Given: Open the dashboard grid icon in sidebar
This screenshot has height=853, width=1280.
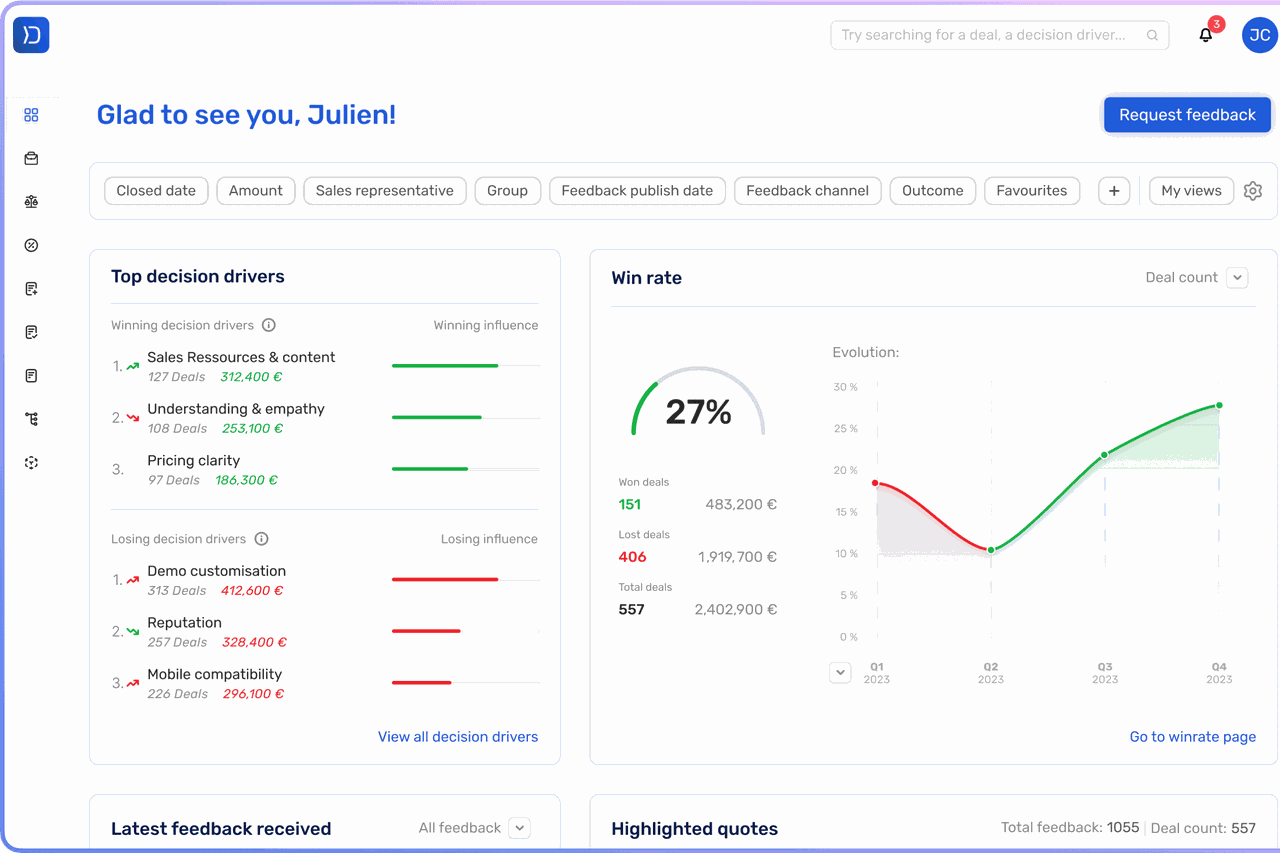Looking at the screenshot, I should pos(31,115).
